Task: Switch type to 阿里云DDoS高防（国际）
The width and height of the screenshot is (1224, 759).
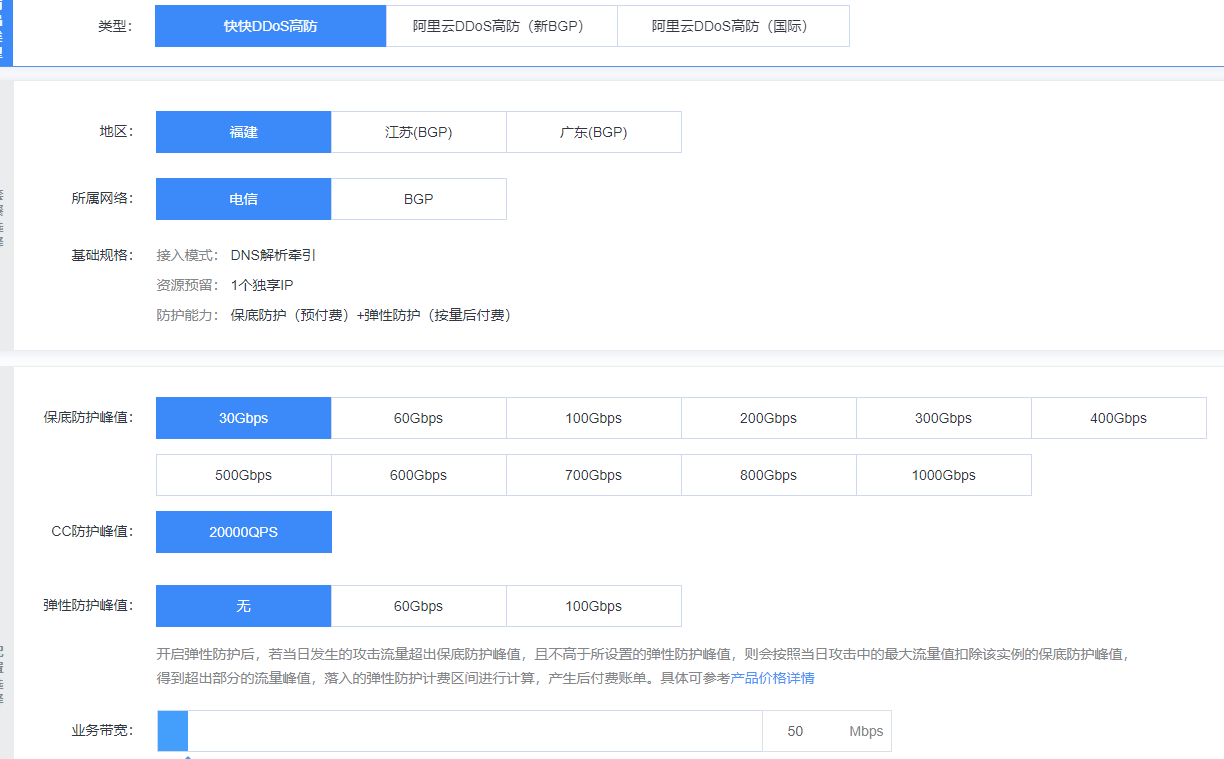Action: click(x=733, y=26)
